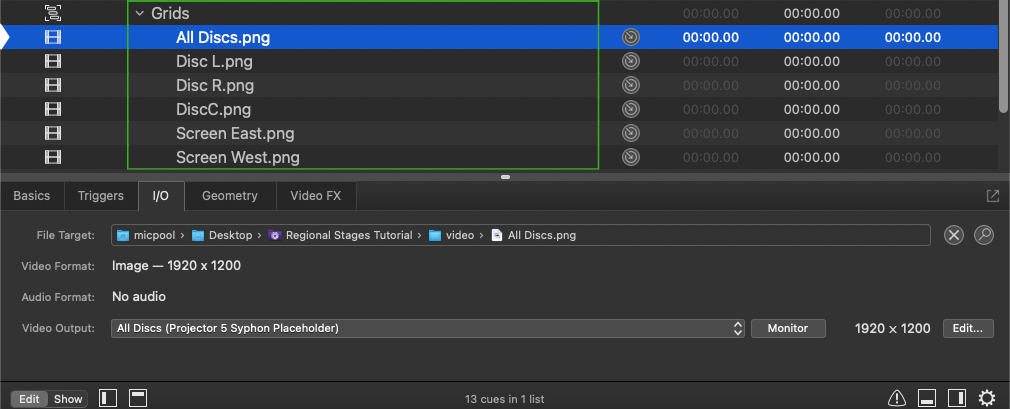Click the Monitor button
This screenshot has height=409, width=1010.
pyautogui.click(x=789, y=328)
